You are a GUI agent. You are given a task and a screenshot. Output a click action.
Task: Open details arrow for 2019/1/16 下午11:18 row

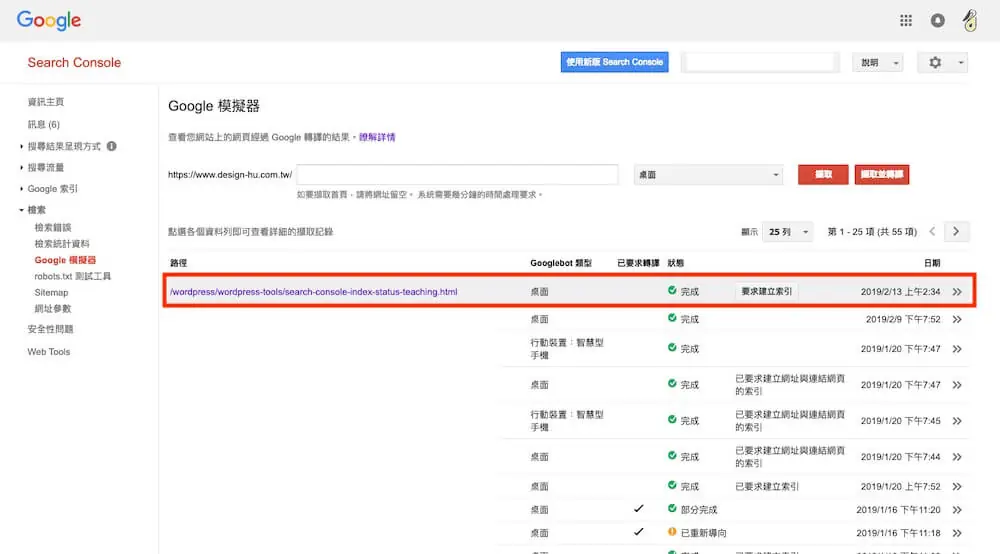coord(957,533)
